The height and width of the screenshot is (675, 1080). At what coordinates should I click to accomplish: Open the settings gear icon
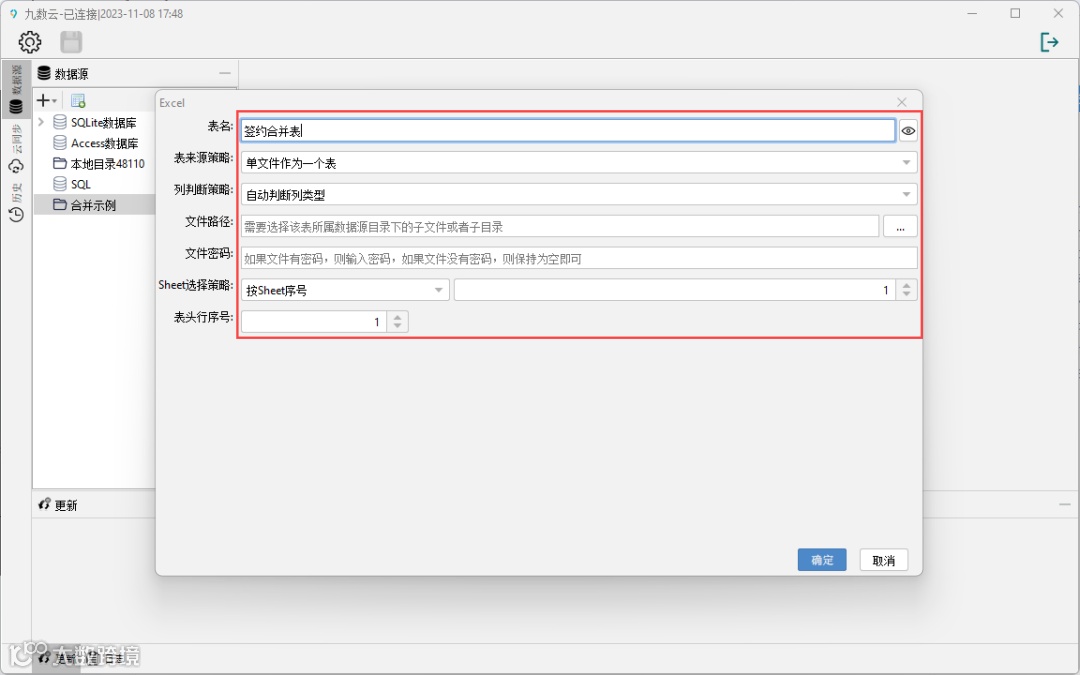click(30, 42)
